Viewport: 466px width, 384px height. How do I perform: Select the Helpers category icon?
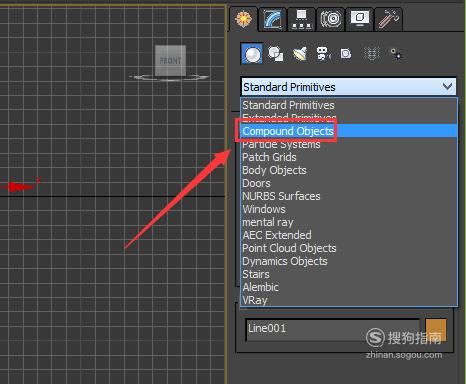click(346, 54)
